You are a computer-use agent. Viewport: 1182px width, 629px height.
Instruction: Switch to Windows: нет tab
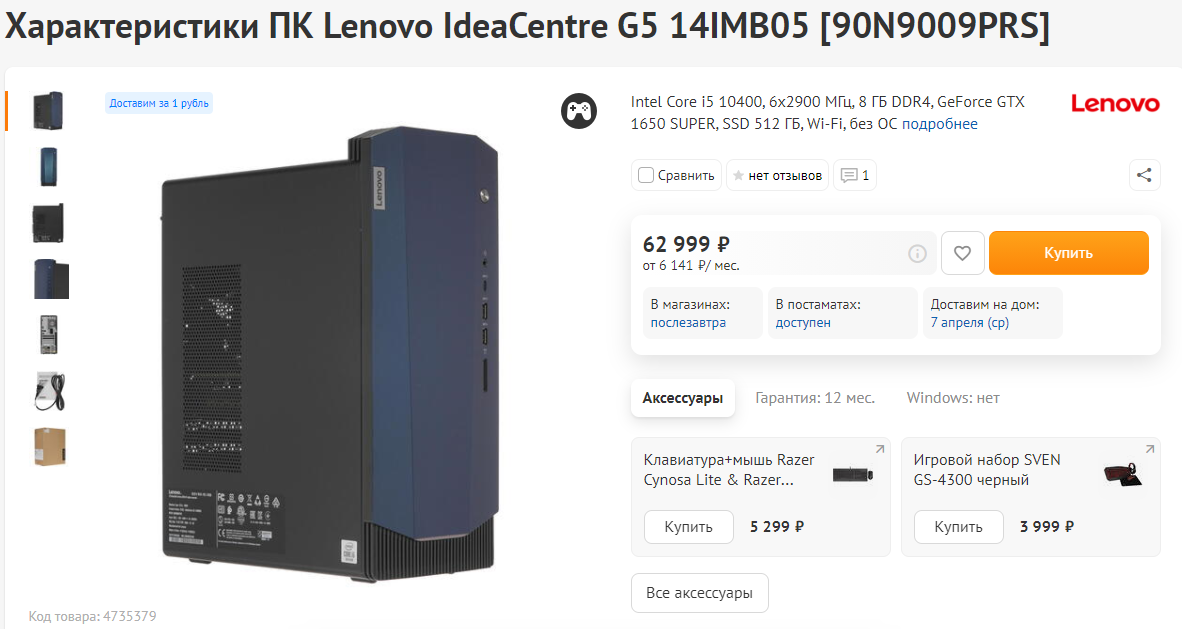953,398
